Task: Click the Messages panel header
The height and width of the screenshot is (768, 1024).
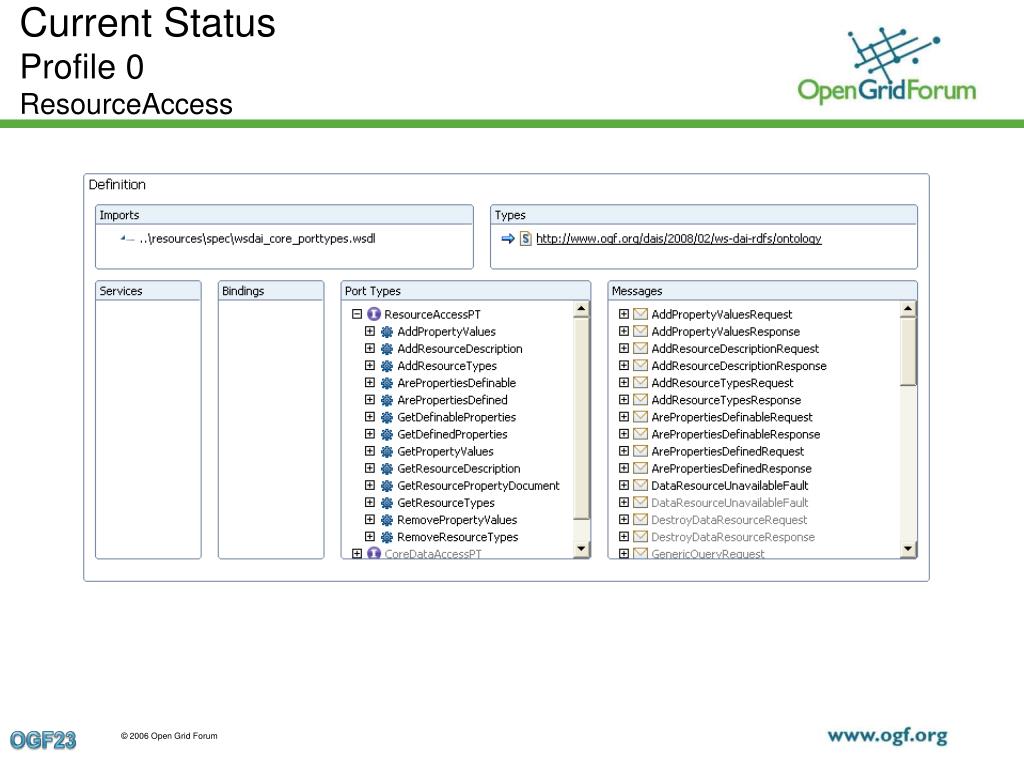Action: point(762,291)
